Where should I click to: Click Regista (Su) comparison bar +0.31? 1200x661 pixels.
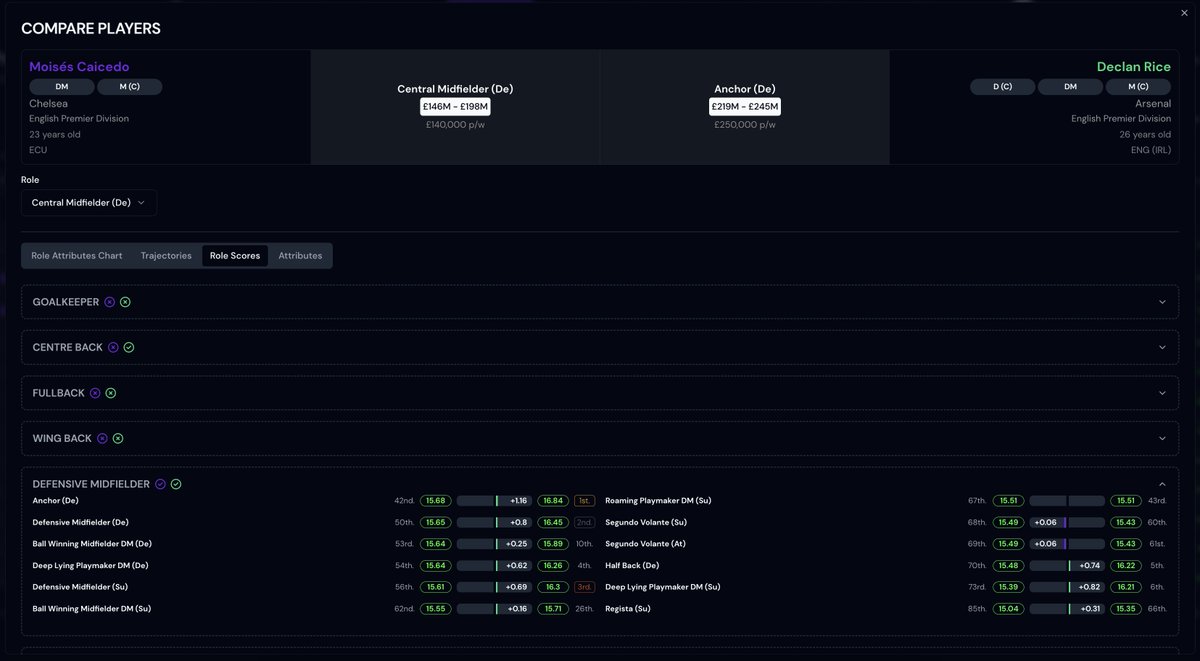click(x=1068, y=608)
